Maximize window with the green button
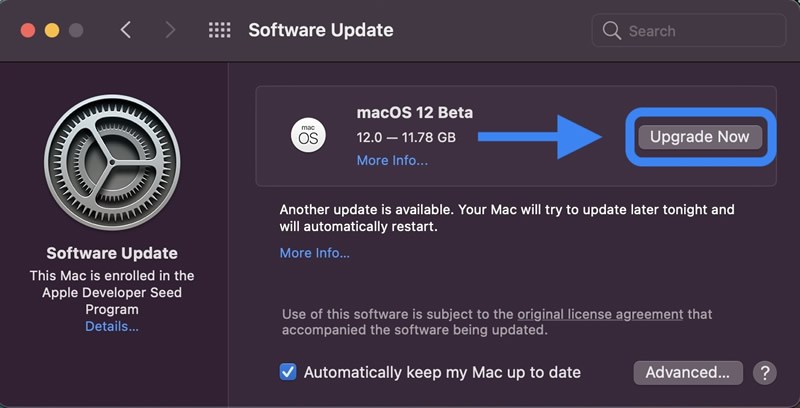The image size is (800, 408). tap(76, 30)
